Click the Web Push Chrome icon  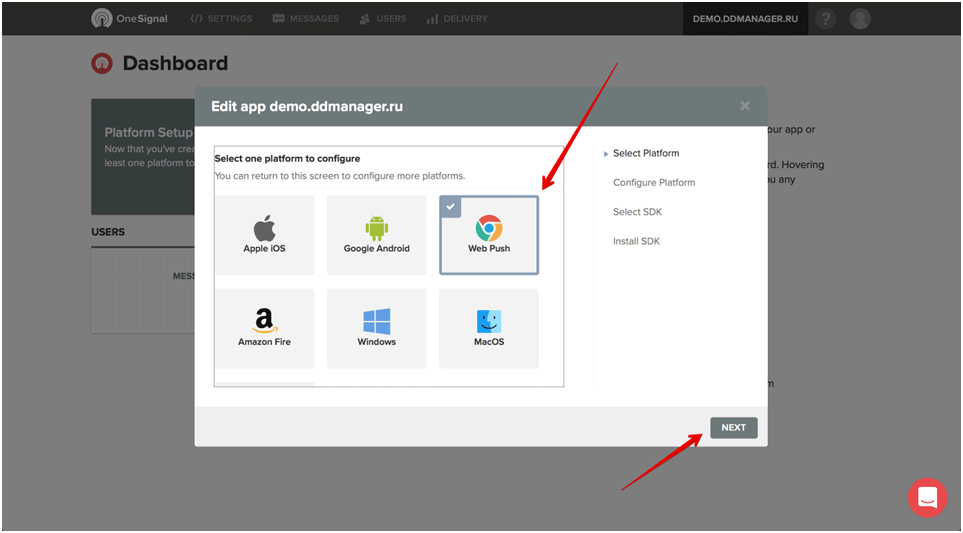(x=489, y=228)
